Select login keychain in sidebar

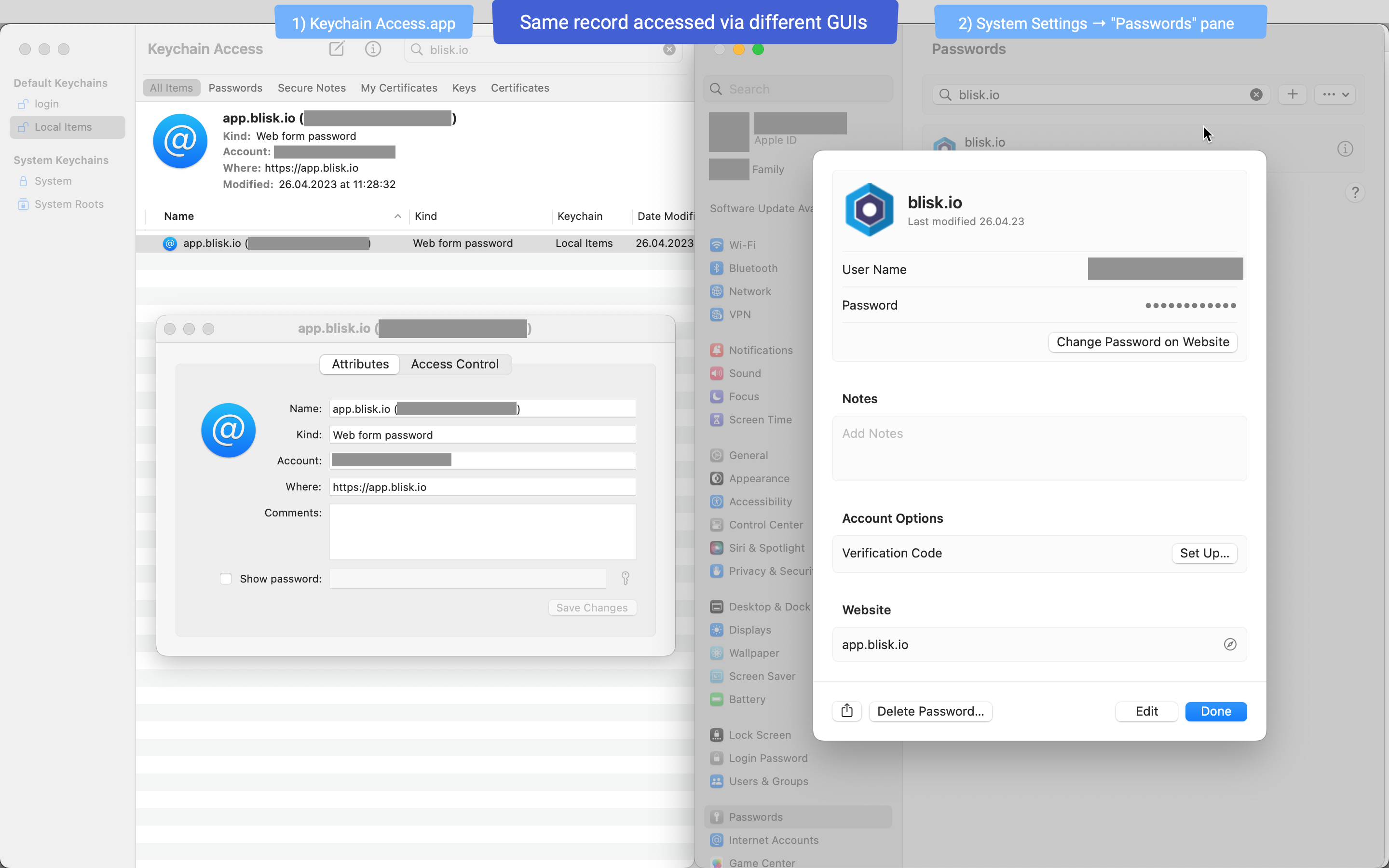pyautogui.click(x=46, y=104)
